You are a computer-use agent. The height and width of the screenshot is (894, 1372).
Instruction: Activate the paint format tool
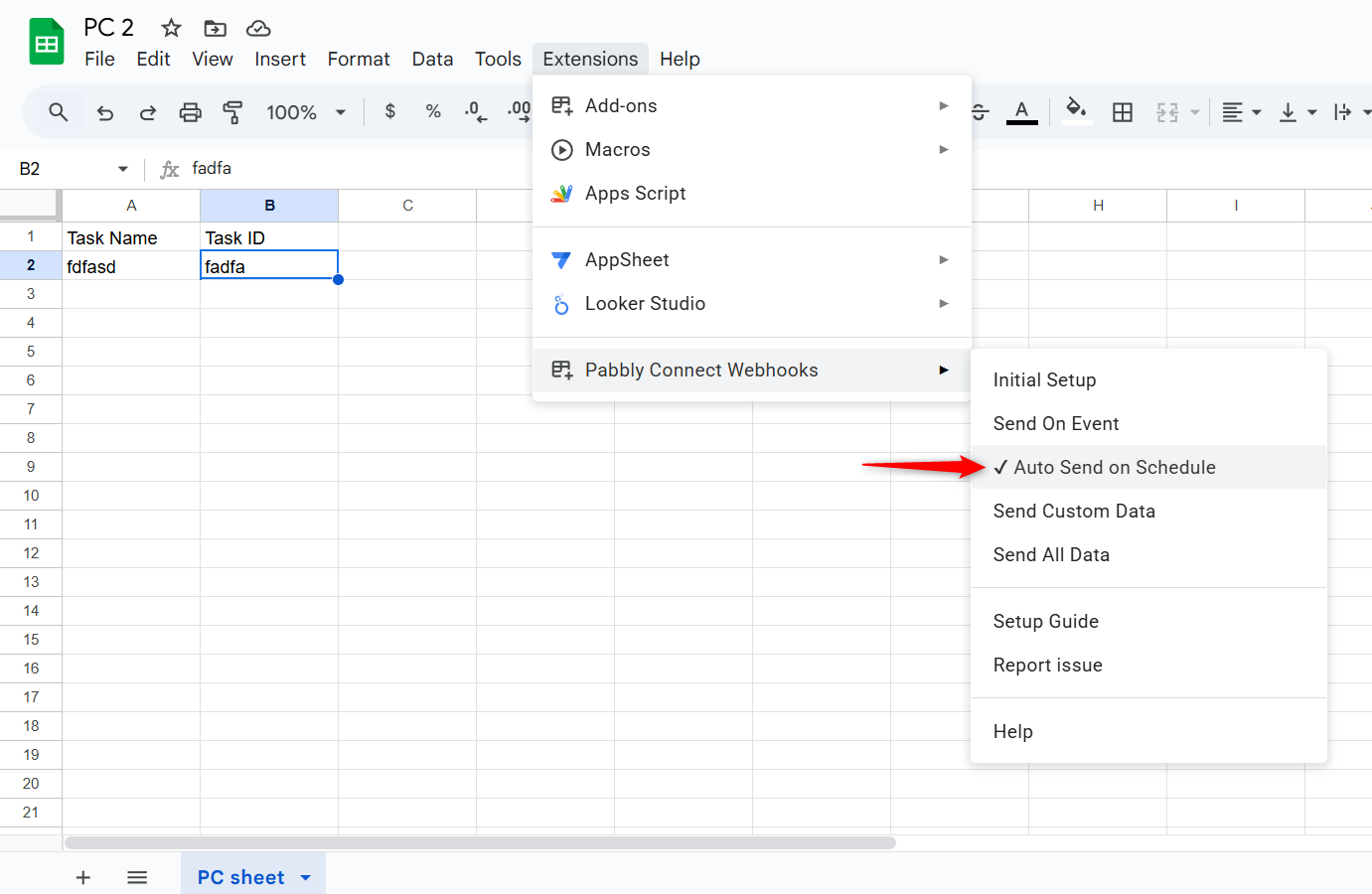click(232, 112)
